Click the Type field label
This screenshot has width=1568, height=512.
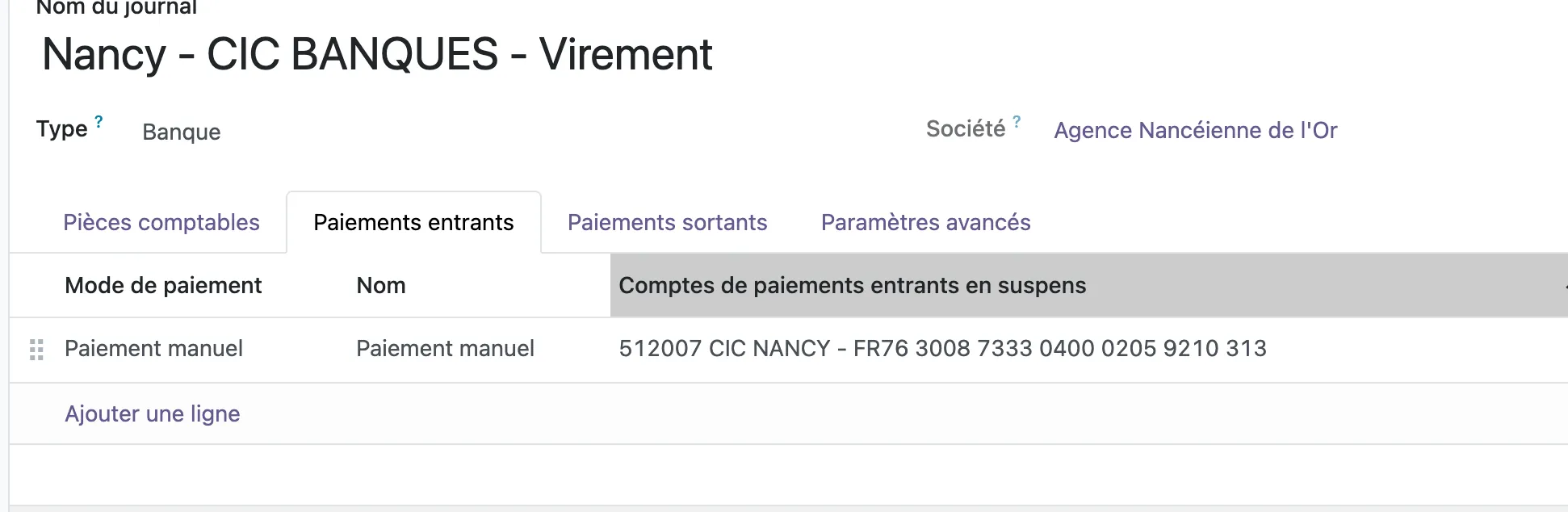click(x=61, y=129)
